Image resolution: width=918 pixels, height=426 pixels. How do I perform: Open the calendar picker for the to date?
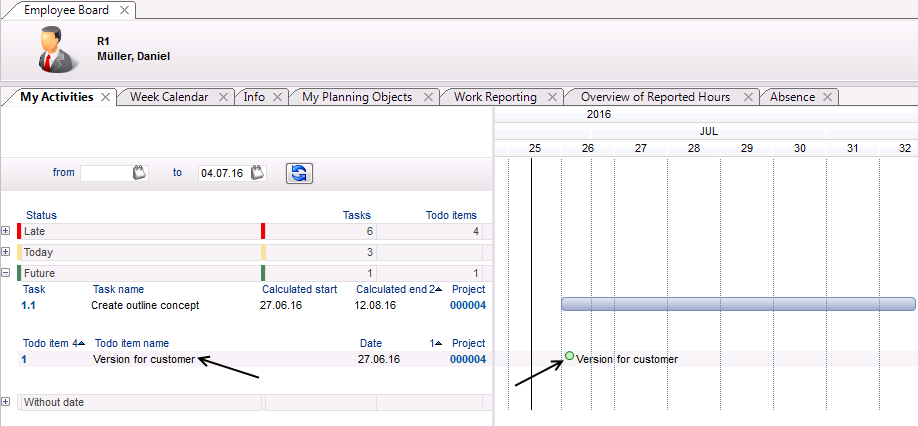point(258,173)
